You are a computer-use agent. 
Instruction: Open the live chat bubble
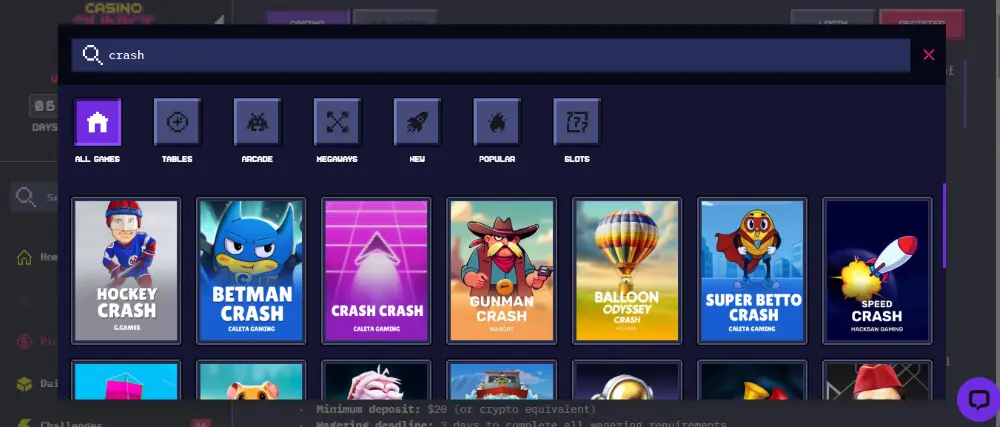(978, 399)
